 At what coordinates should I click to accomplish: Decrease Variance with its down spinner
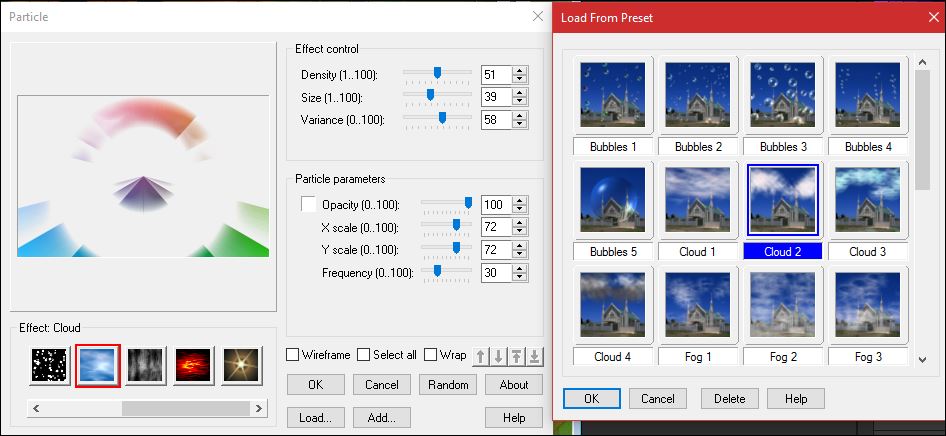pos(519,124)
